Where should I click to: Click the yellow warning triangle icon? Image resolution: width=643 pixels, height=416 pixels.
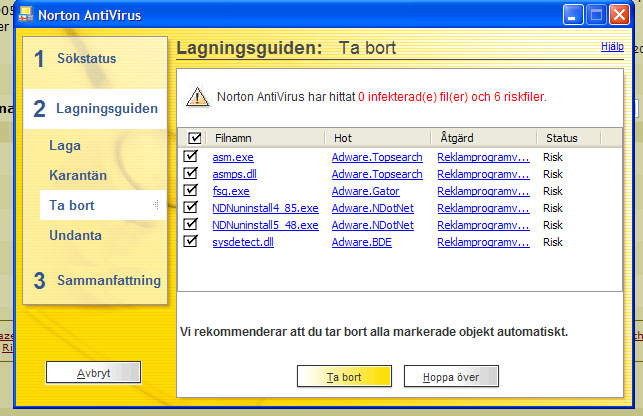(x=197, y=97)
